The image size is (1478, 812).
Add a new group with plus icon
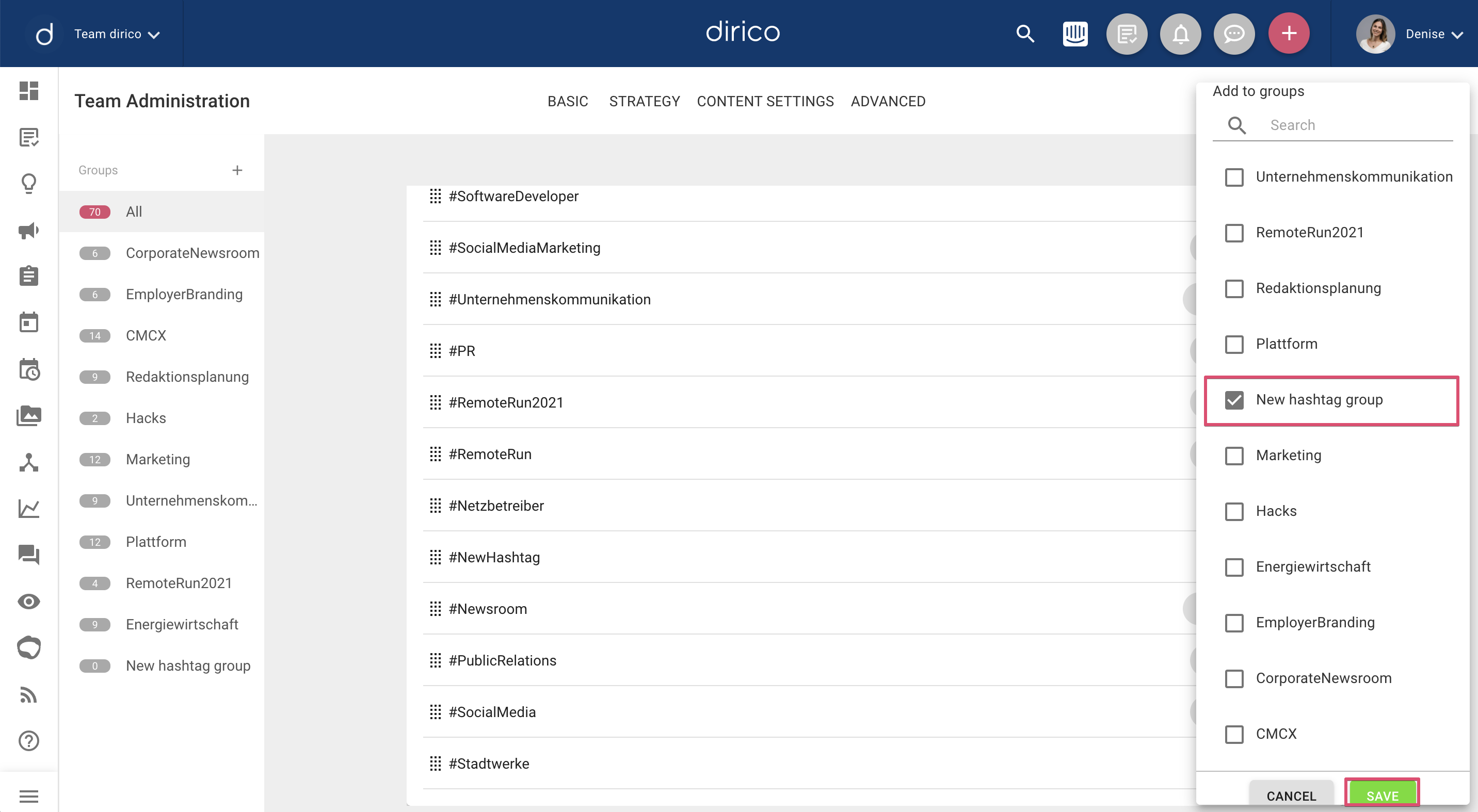point(237,170)
